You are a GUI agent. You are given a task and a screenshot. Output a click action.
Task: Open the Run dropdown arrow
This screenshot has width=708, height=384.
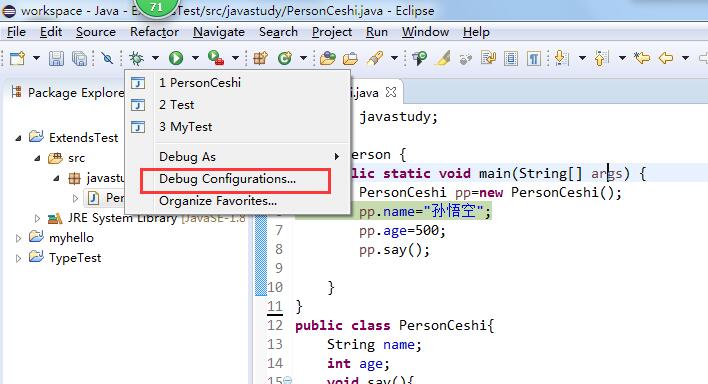pos(195,58)
